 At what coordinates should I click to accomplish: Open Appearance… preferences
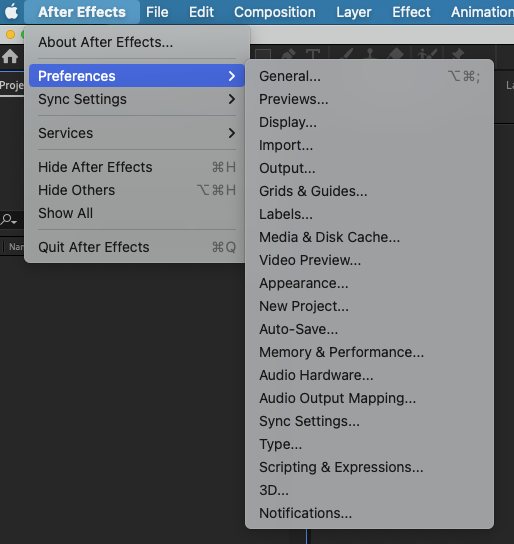[x=369, y=283]
